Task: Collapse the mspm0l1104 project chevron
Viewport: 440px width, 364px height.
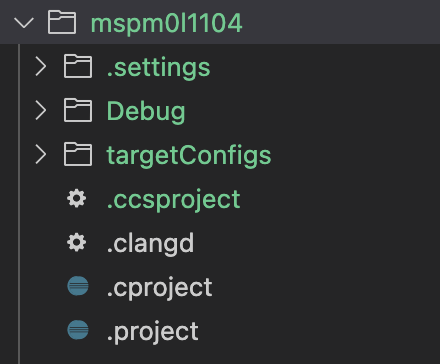Action: pos(24,23)
